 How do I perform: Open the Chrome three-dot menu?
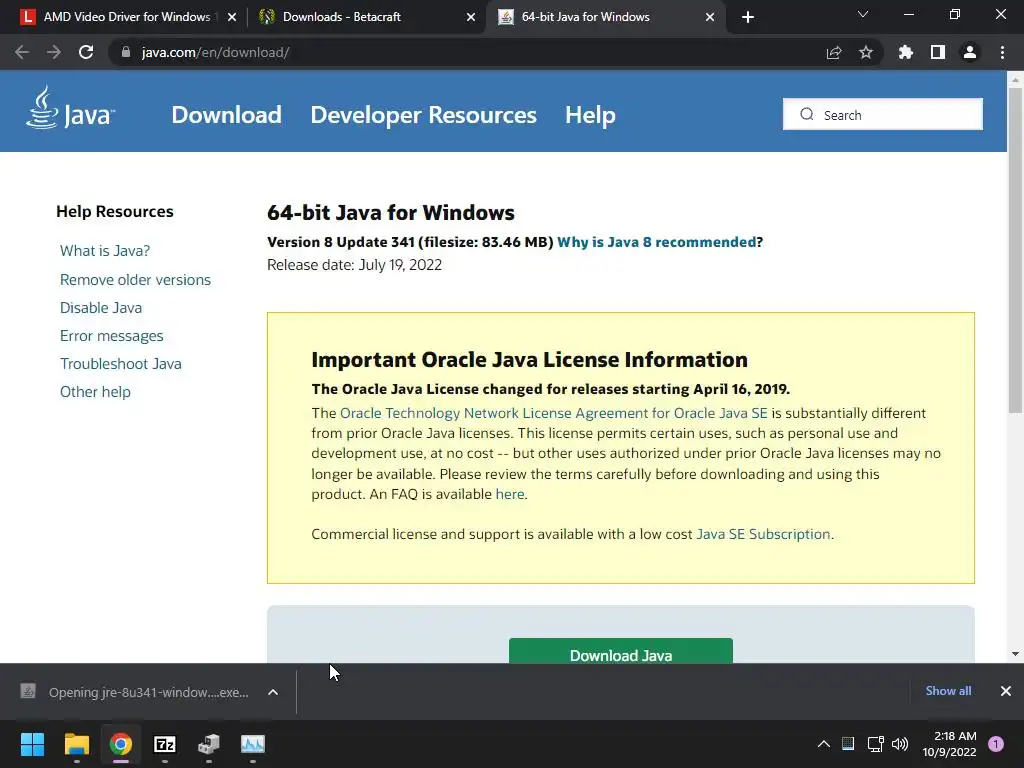tap(1002, 52)
